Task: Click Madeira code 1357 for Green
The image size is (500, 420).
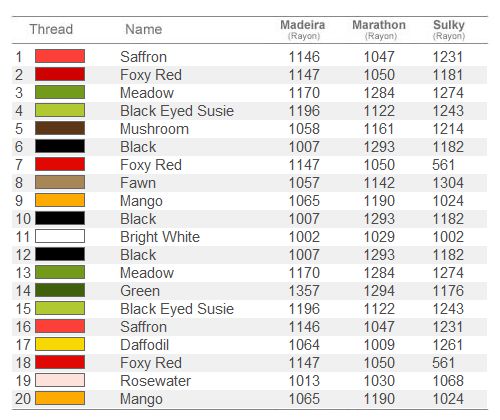Action: click(304, 291)
